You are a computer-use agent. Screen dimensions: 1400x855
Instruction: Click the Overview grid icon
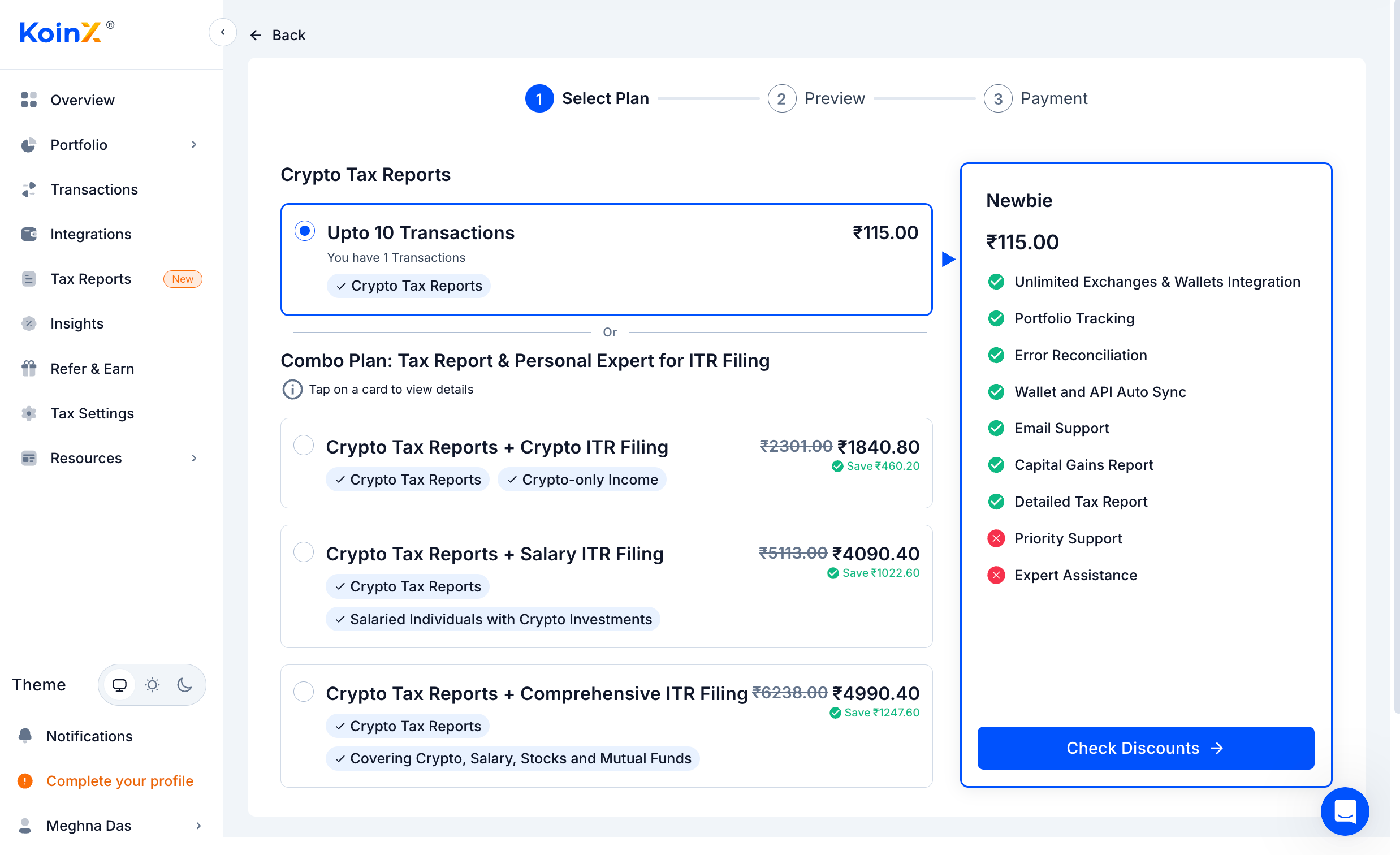tap(29, 100)
